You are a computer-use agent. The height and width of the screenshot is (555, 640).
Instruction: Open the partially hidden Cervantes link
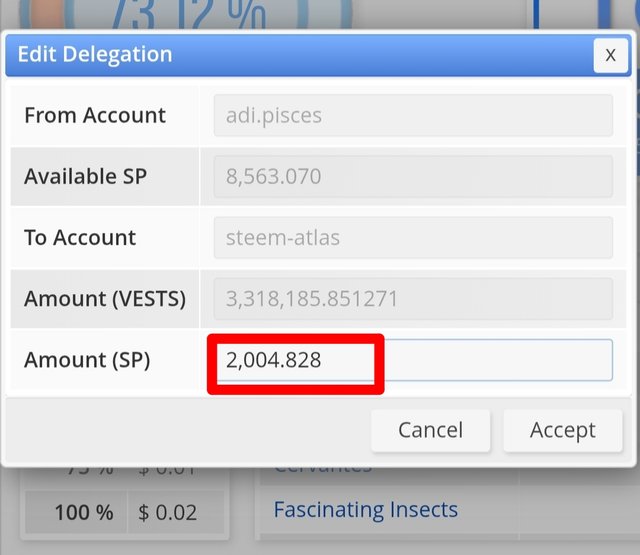click(322, 467)
